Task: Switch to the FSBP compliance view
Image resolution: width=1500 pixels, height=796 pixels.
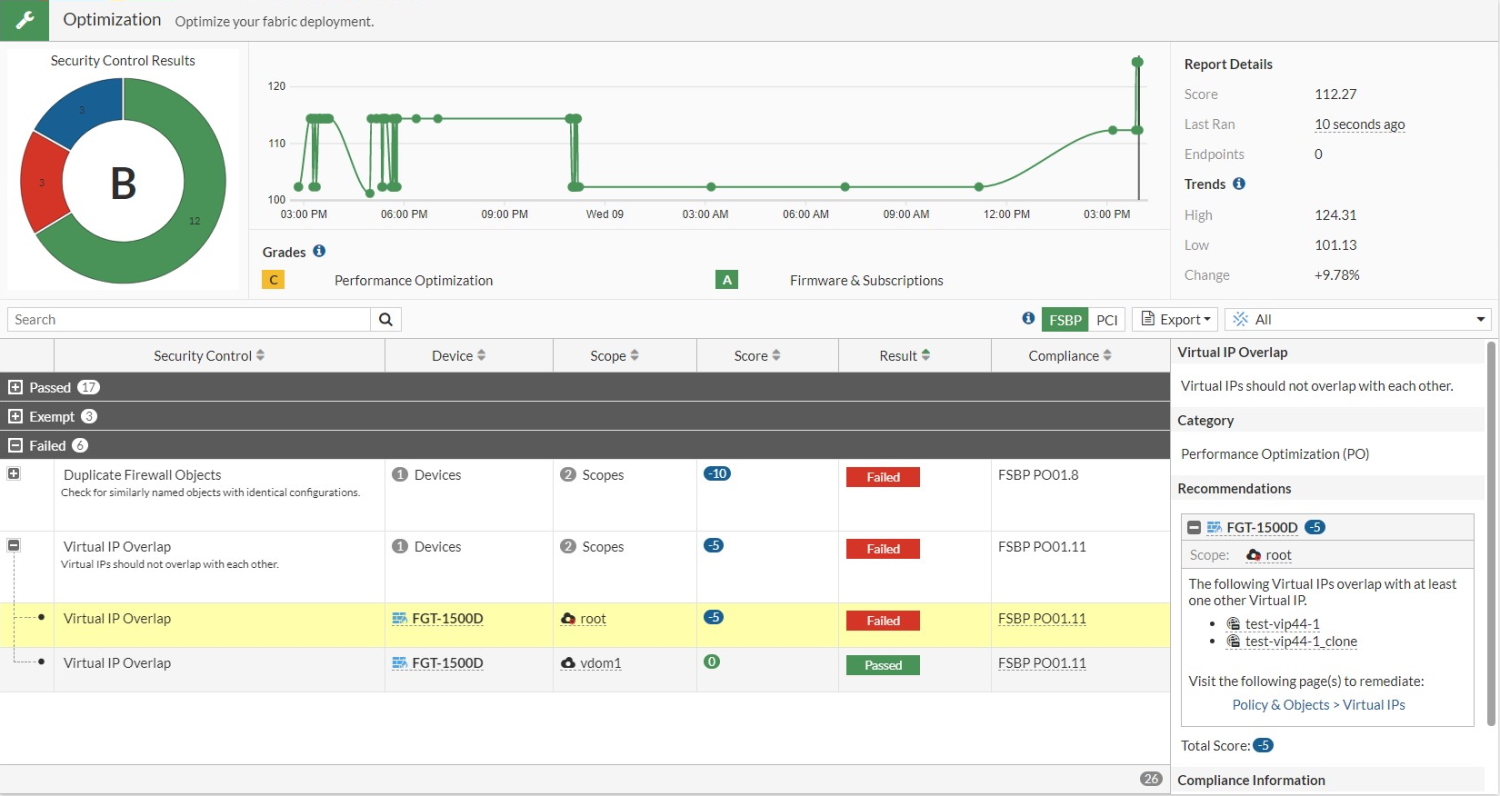Action: pyautogui.click(x=1064, y=320)
